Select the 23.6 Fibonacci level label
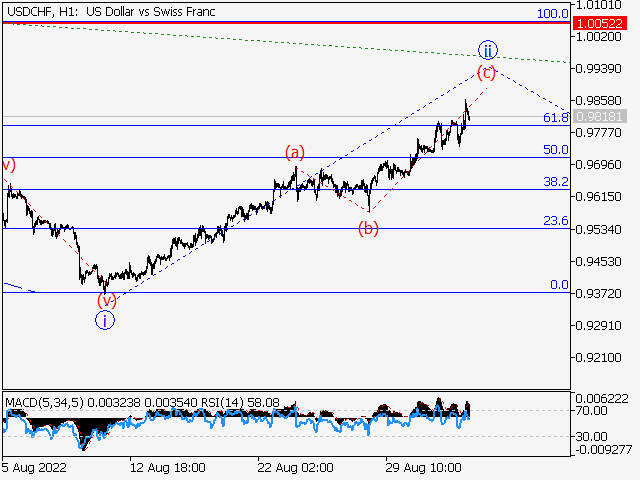 click(556, 221)
